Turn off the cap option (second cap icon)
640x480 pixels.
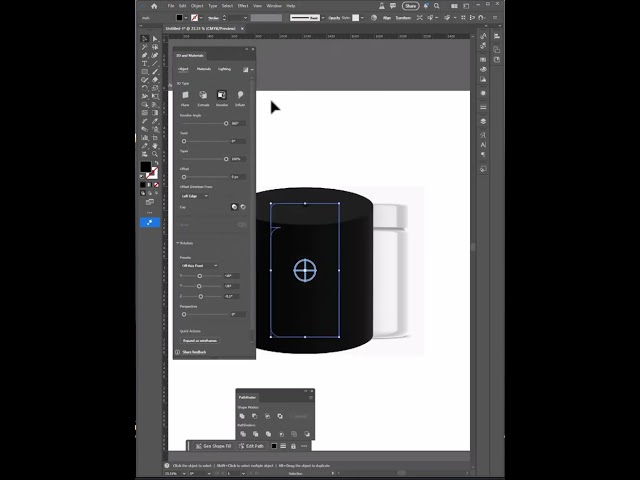click(243, 207)
